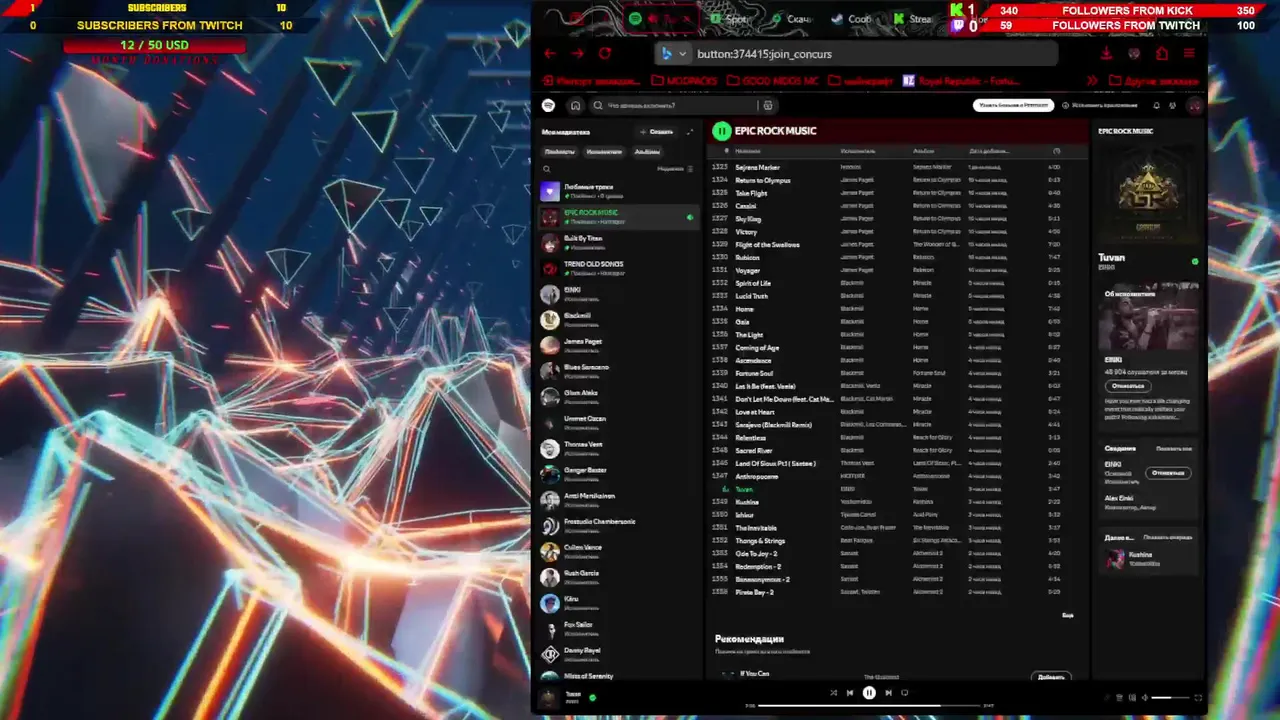1280x720 pixels.
Task: Select the Альбомы filter chip
Action: coord(647,152)
